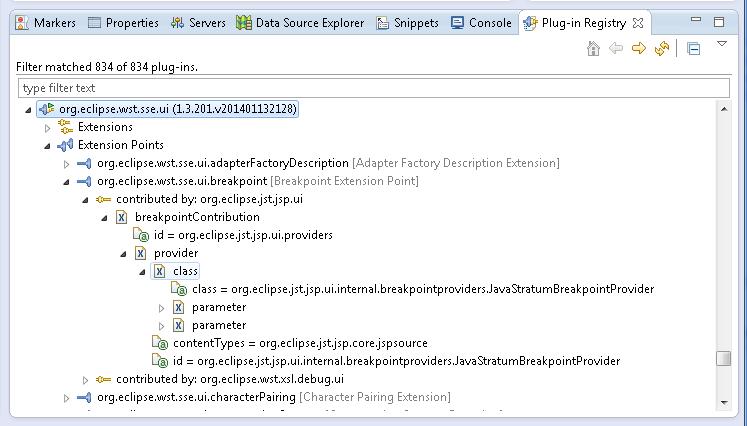747x426 pixels.
Task: Expand the adapterFactoryDescription extension point
Action: pyautogui.click(x=66, y=164)
